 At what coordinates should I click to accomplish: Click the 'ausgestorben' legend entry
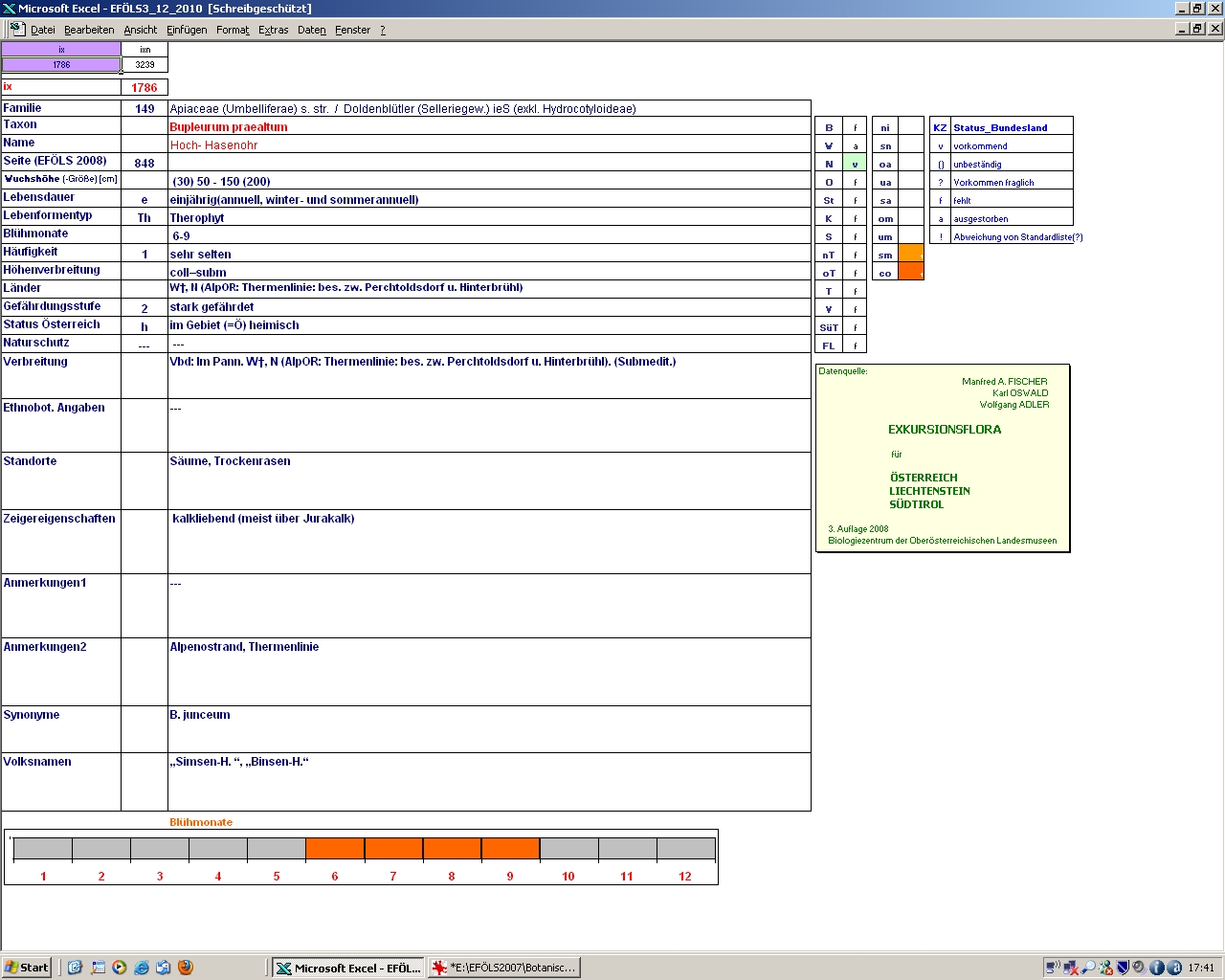[981, 219]
